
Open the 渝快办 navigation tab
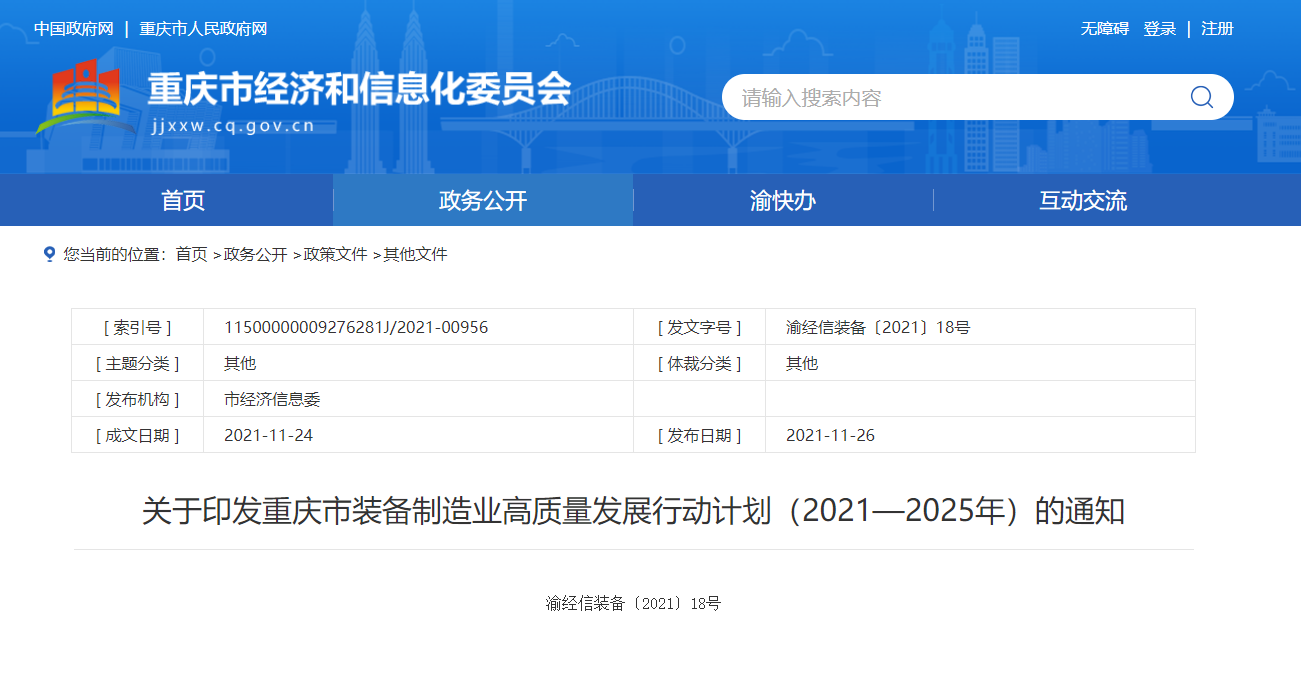[783, 200]
